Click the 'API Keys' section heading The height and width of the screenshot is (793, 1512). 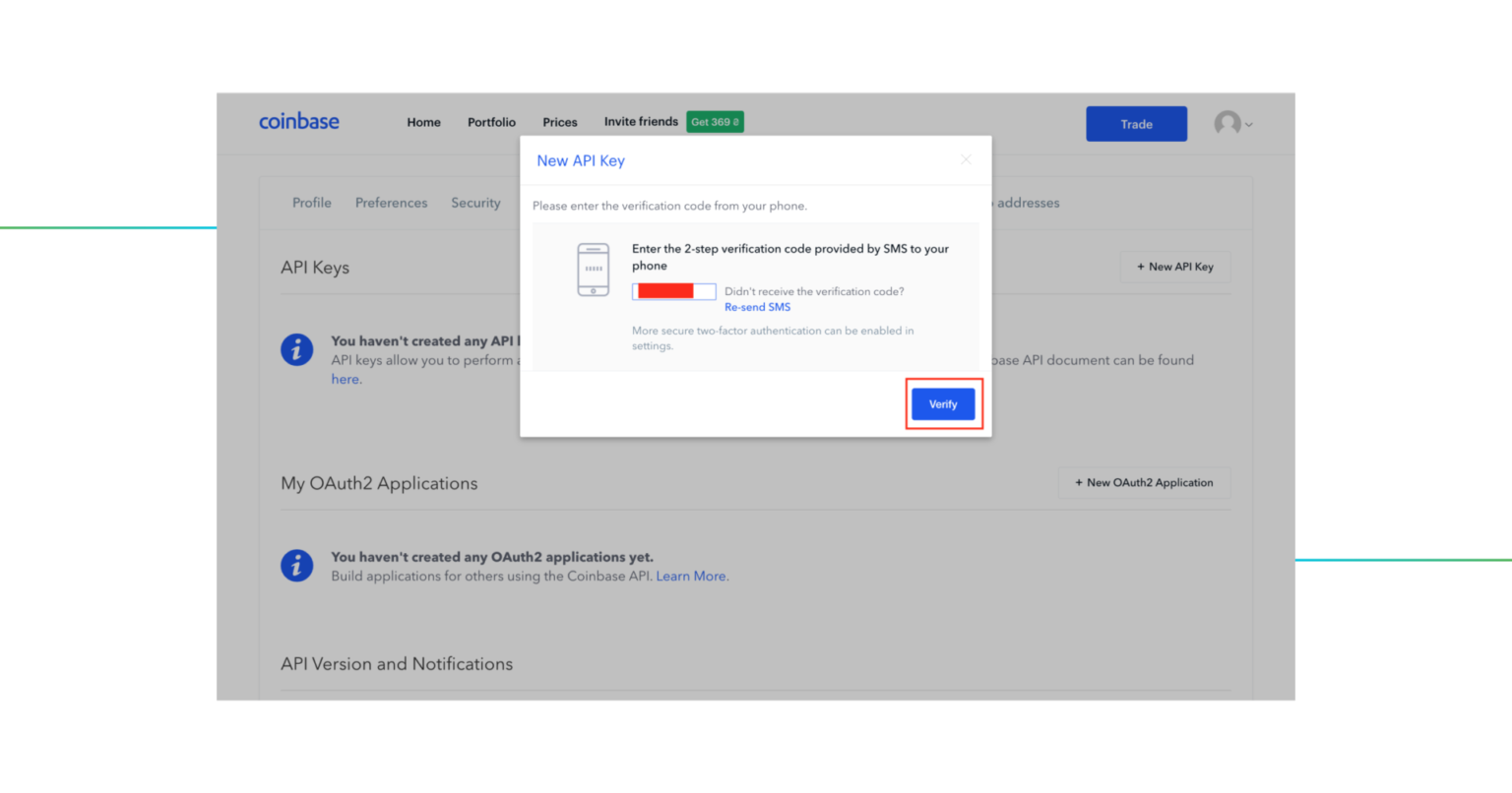pos(315,268)
